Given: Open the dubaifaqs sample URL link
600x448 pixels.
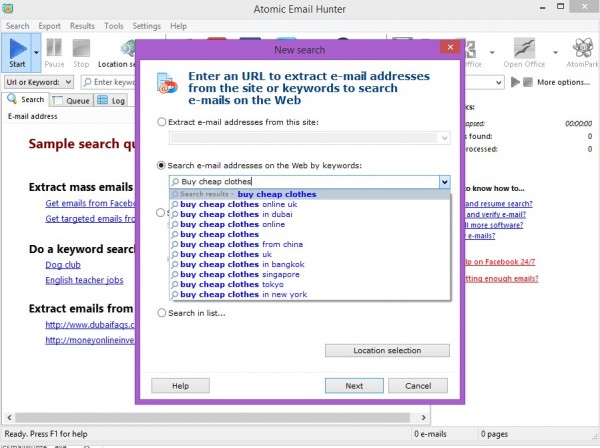Looking at the screenshot, I should 90,325.
